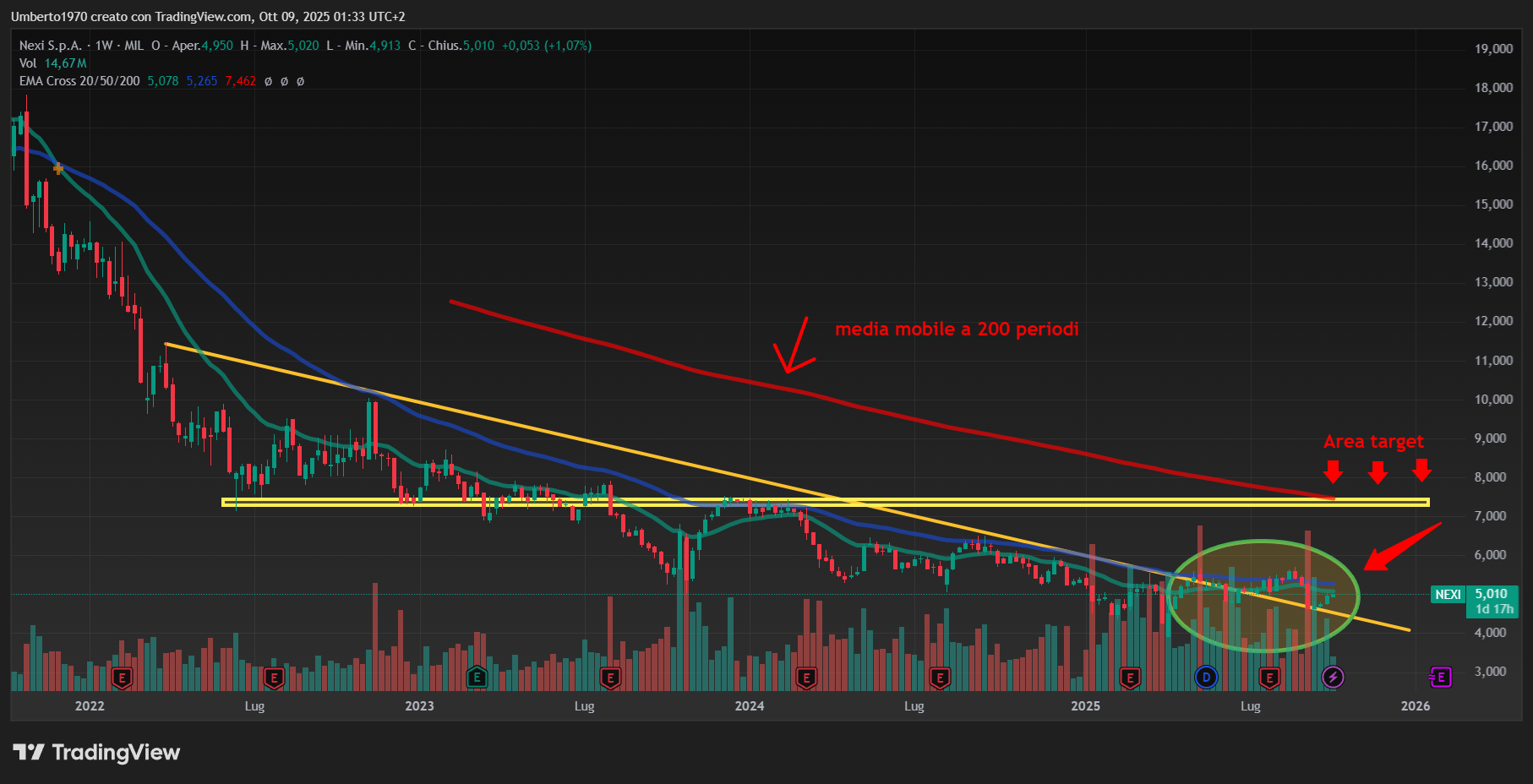Click the EMA Cross 20/50/200 indicator label

79,81
